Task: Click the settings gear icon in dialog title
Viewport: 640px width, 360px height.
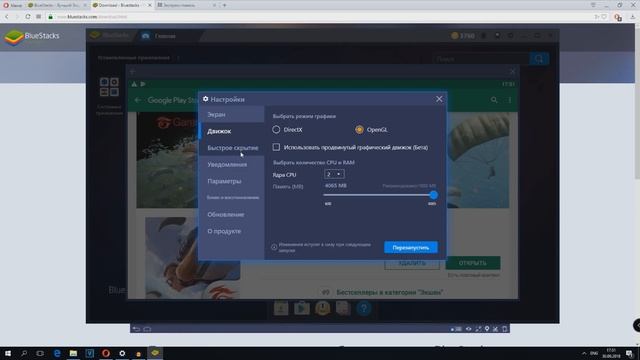Action: pyautogui.click(x=205, y=99)
